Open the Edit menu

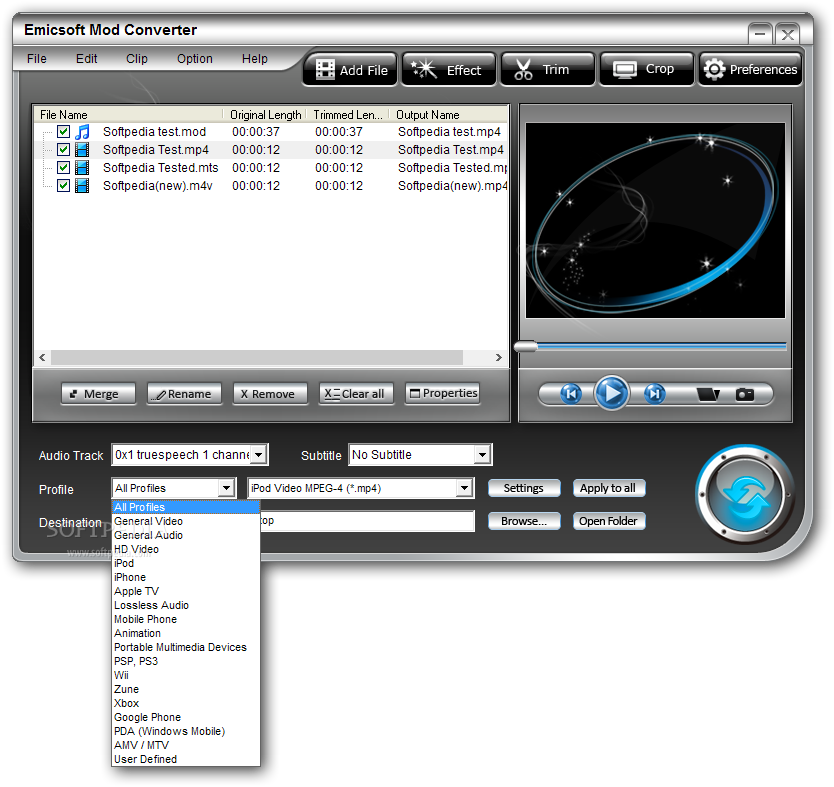pos(86,59)
